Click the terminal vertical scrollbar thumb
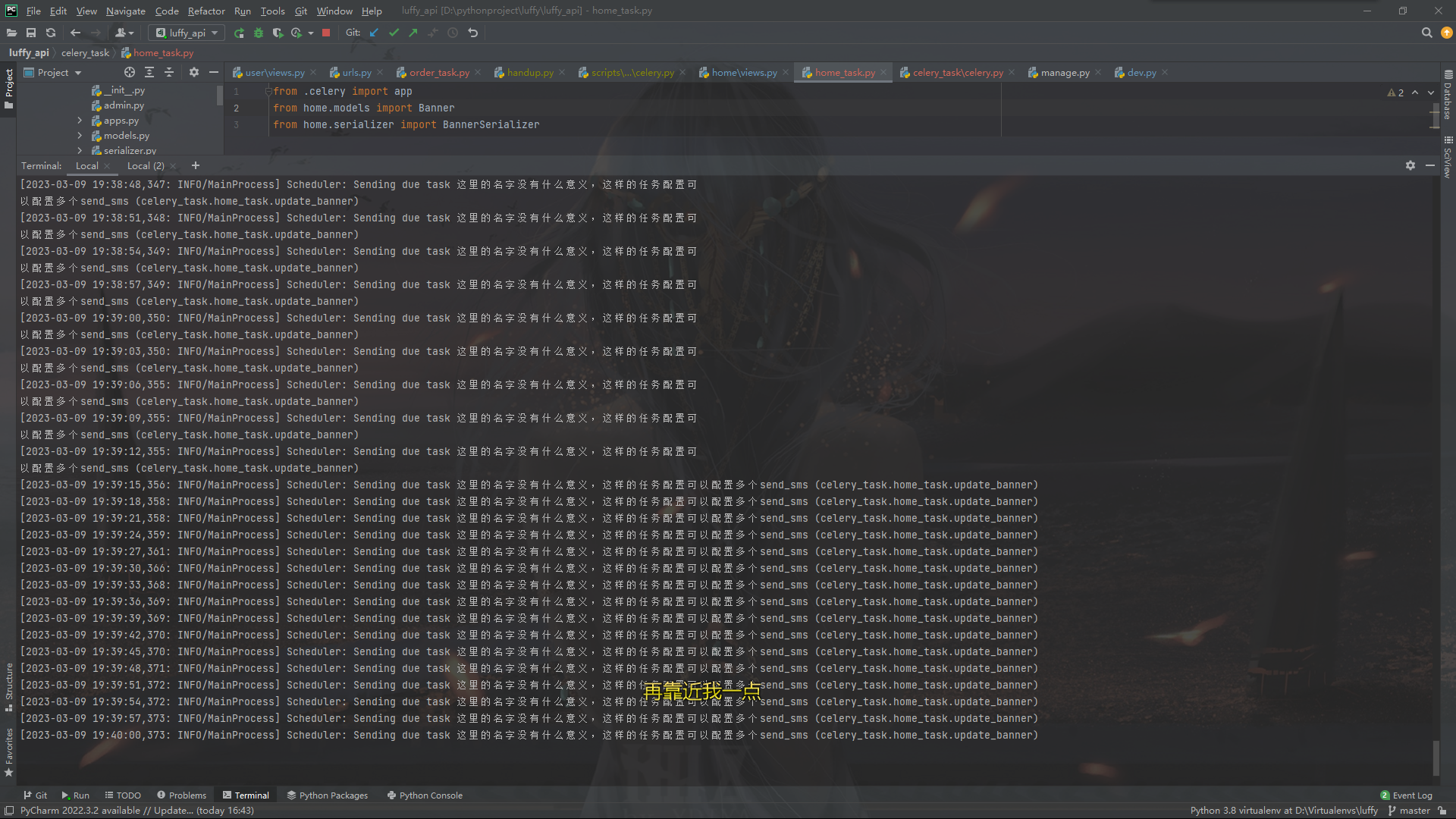This screenshot has width=1456, height=819. (x=1436, y=757)
